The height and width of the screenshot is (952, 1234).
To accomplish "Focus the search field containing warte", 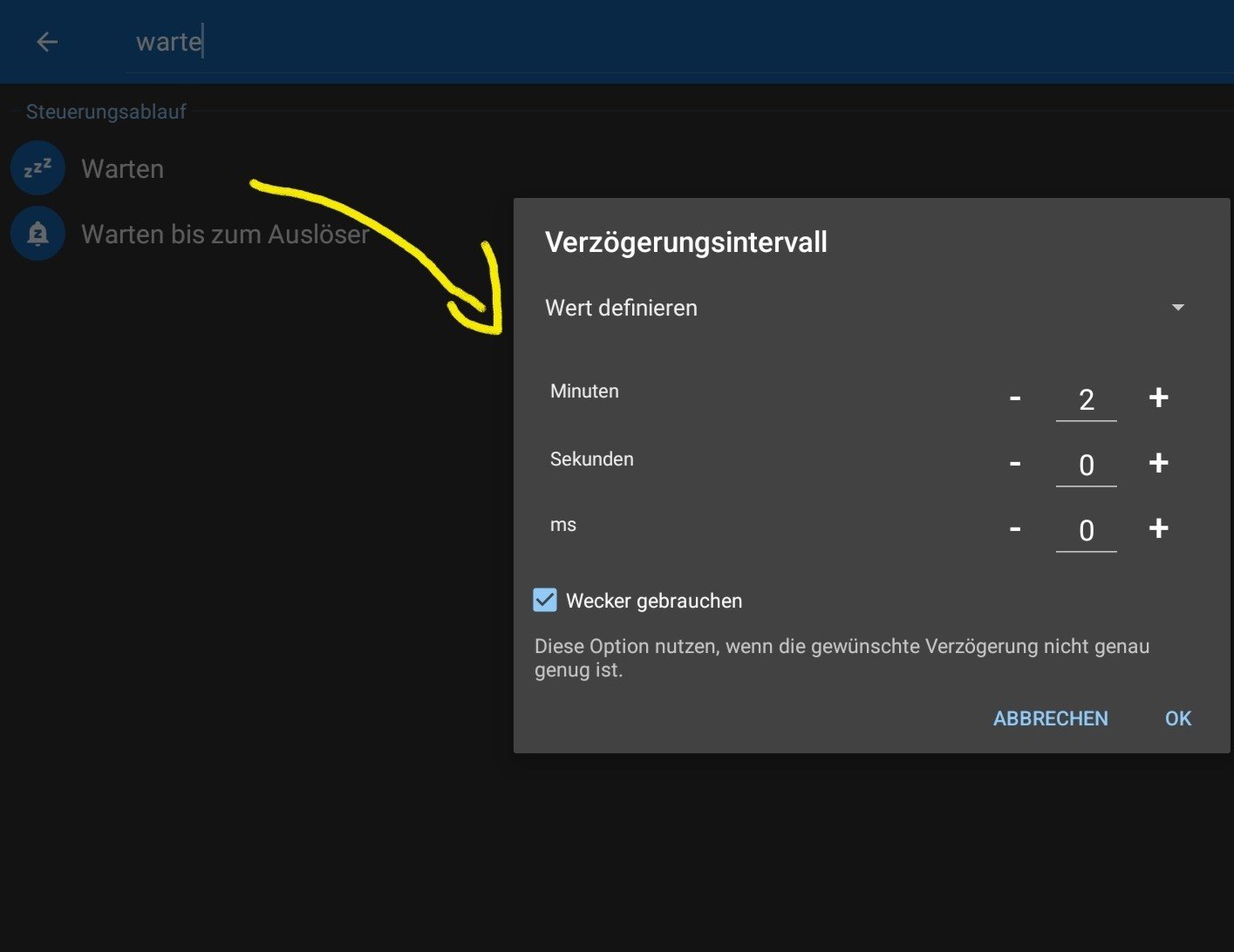I will (523, 42).
